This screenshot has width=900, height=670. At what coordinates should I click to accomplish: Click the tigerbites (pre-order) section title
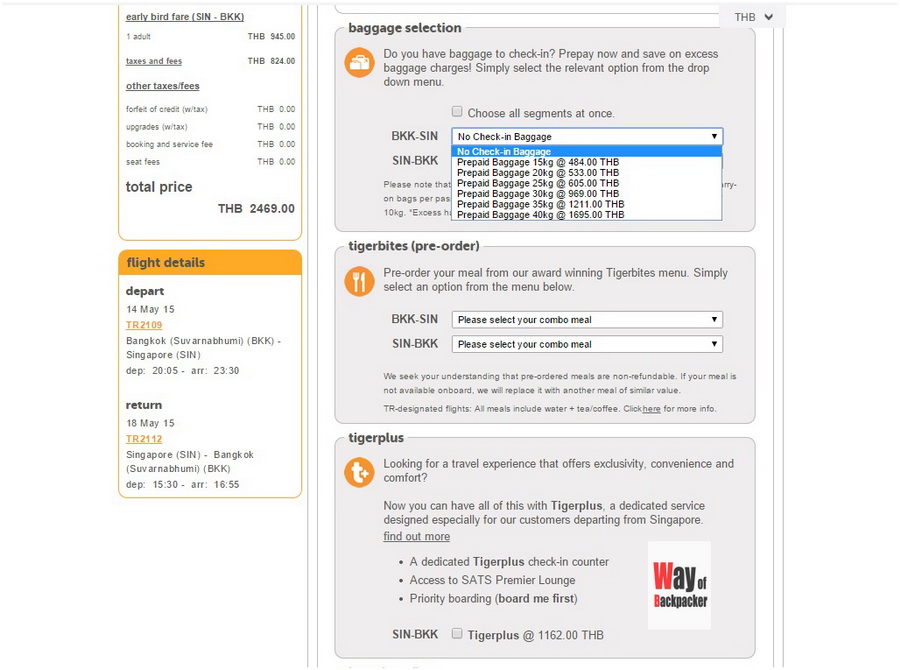[414, 246]
